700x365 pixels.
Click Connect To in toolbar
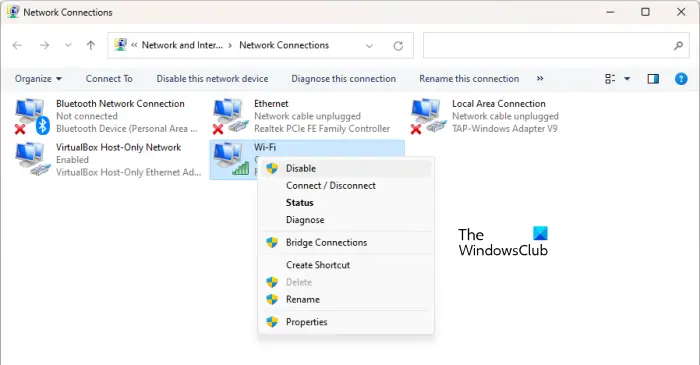109,79
